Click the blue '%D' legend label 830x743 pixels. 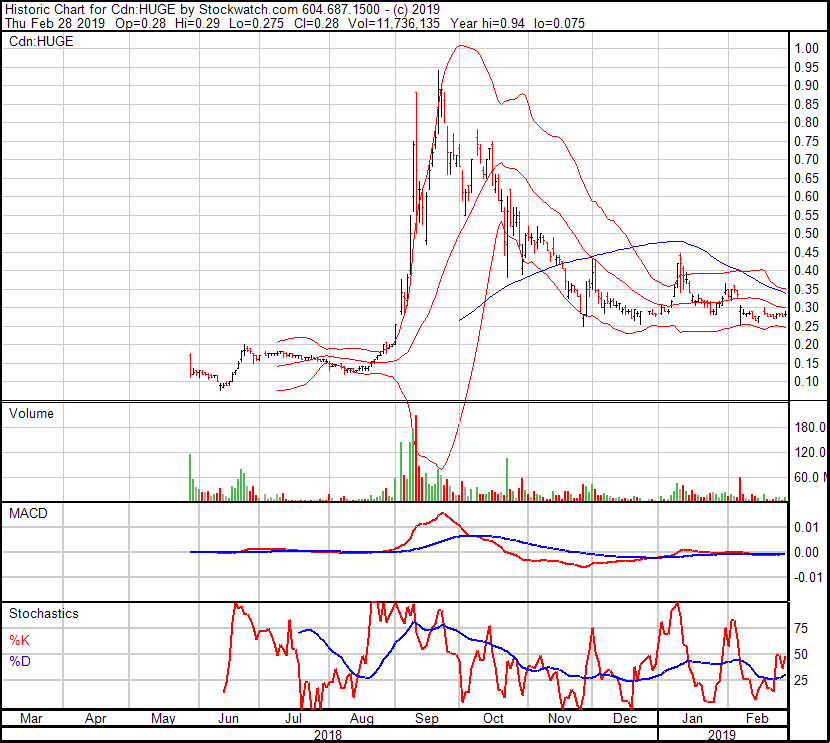[20, 662]
